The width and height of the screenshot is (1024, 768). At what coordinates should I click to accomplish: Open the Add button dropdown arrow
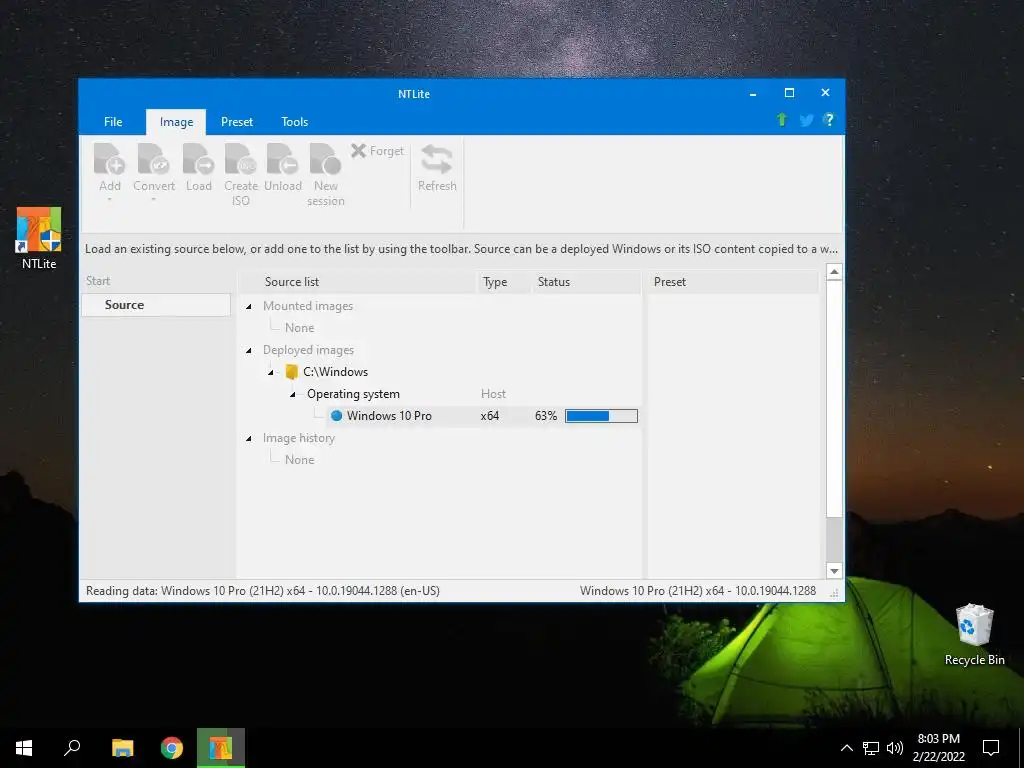110,200
